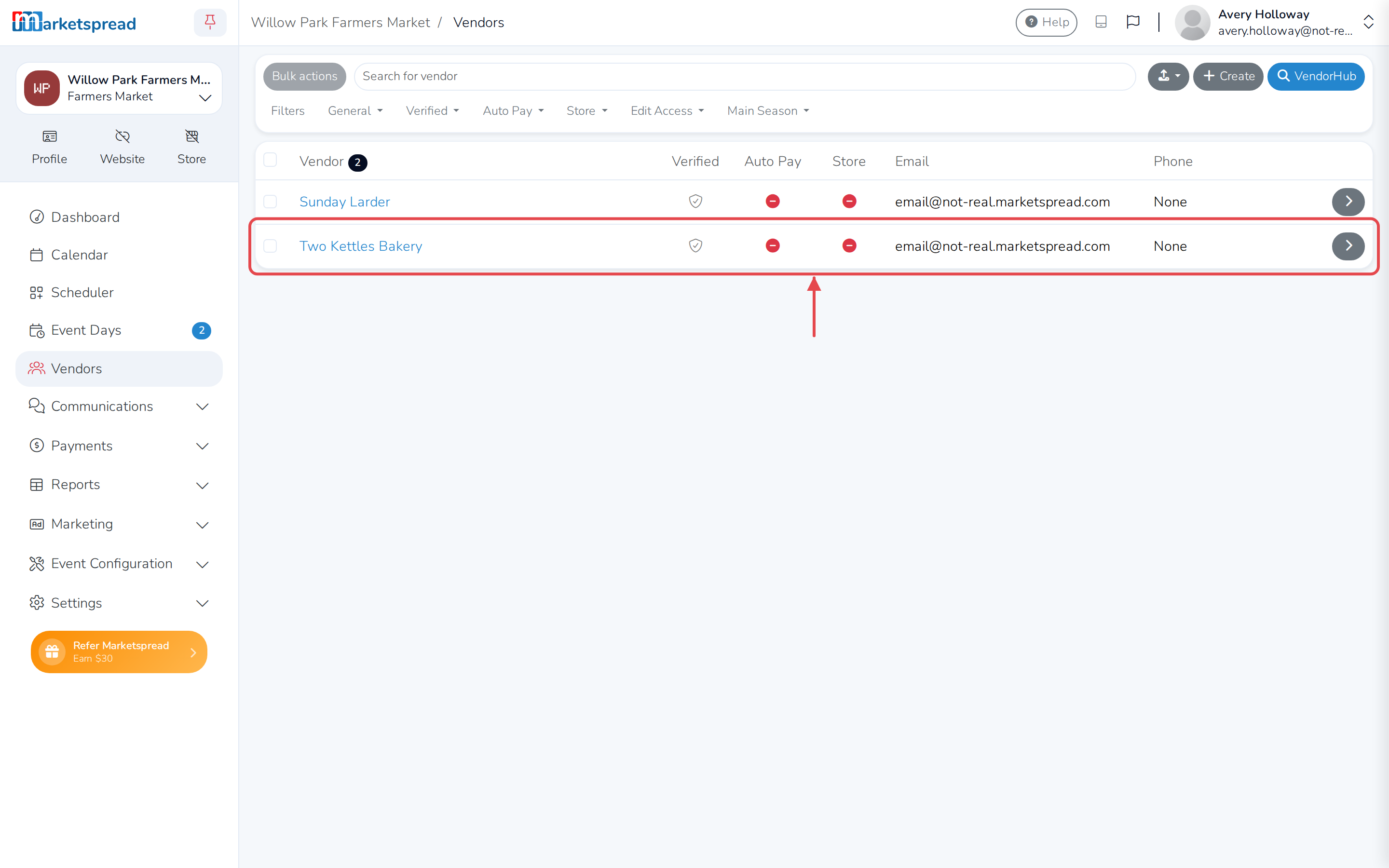The width and height of the screenshot is (1389, 868).
Task: Open Event Days in sidebar
Action: [119, 330]
